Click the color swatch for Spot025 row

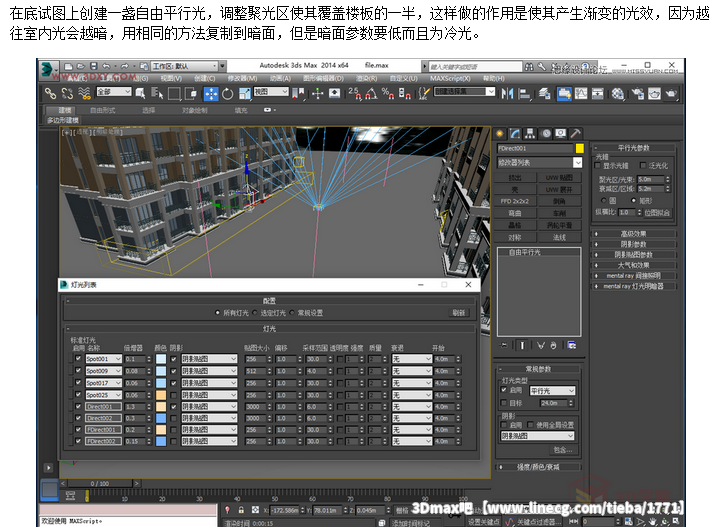pos(161,395)
